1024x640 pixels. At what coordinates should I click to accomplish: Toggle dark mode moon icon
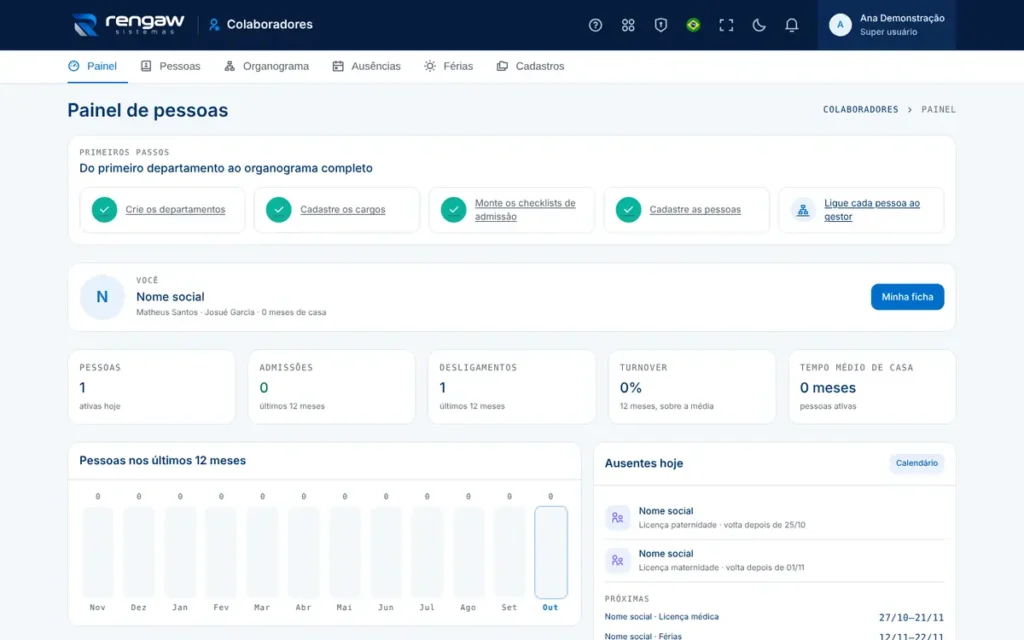[x=758, y=25]
